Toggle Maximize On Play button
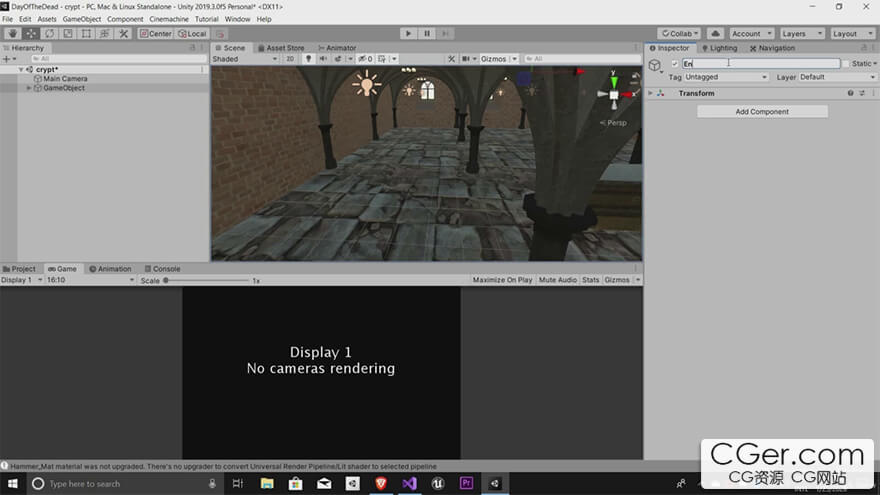Image resolution: width=880 pixels, height=495 pixels. [x=502, y=280]
